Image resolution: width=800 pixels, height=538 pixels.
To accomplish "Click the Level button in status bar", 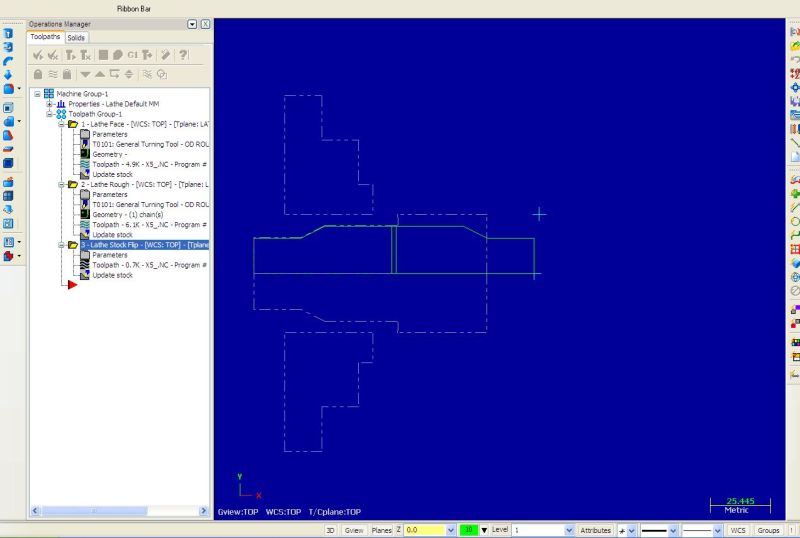I will pyautogui.click(x=499, y=530).
